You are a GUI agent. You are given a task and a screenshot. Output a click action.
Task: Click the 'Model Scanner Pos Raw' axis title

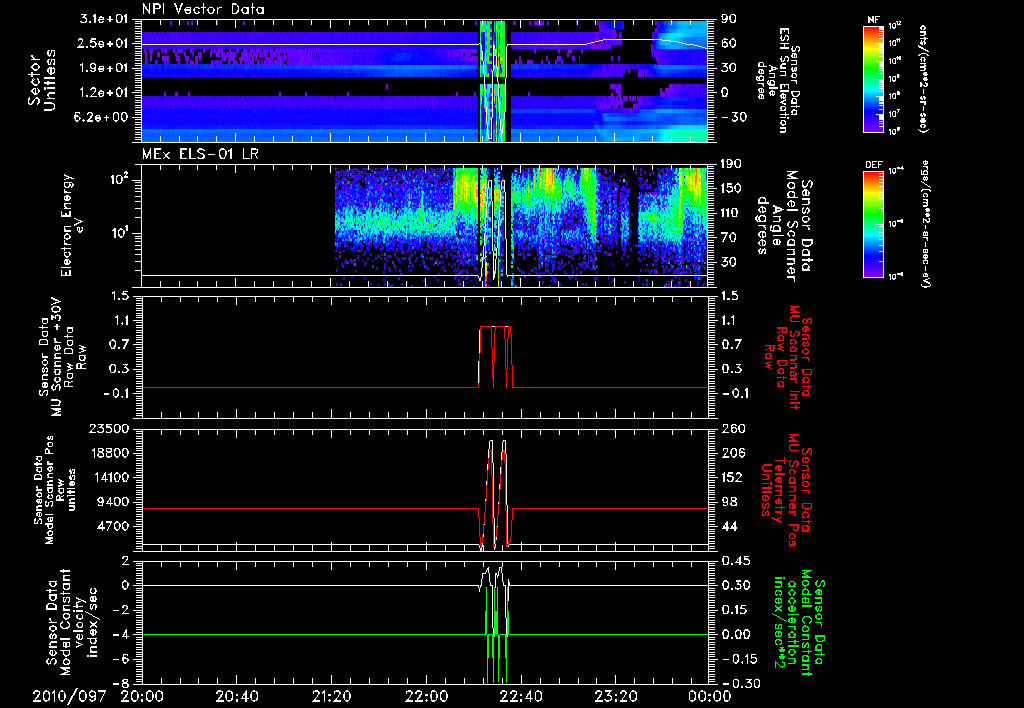coord(55,490)
